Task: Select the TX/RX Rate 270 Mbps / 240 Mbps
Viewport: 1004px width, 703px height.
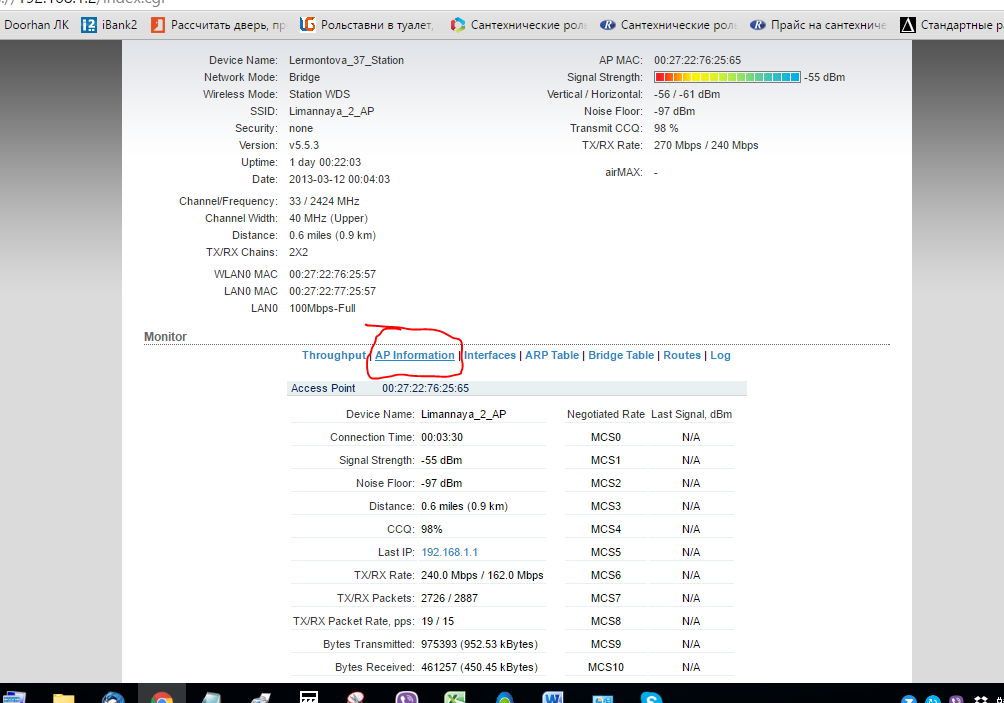Action: [x=706, y=145]
